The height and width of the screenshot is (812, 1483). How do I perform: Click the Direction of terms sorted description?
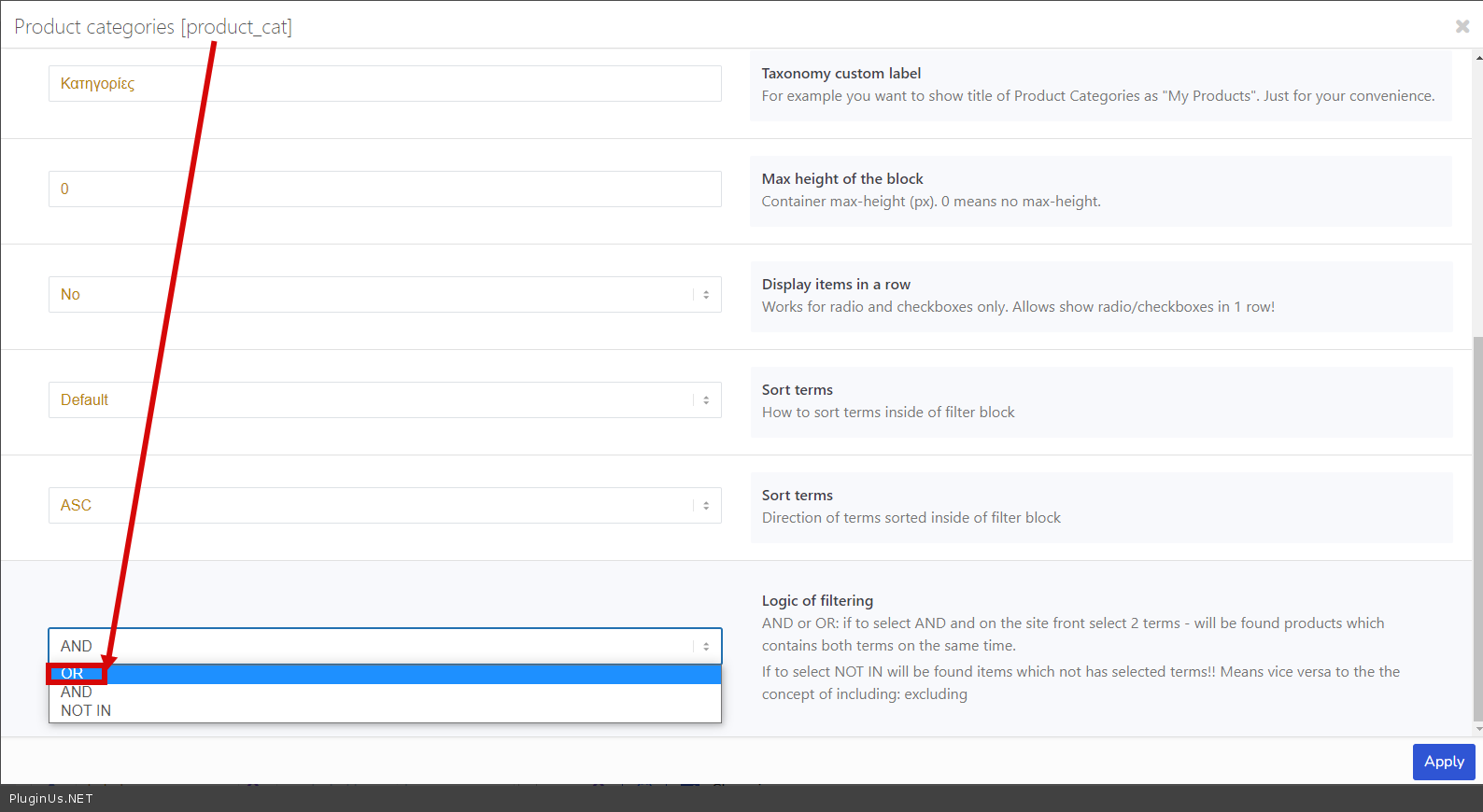coord(911,518)
